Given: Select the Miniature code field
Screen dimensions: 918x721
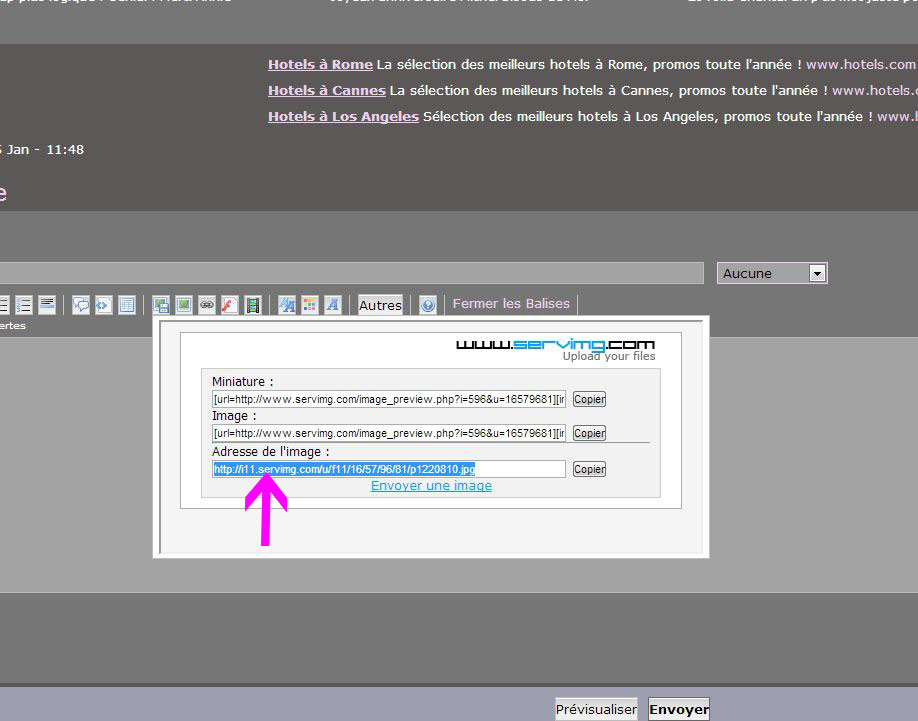Looking at the screenshot, I should click(x=389, y=400).
